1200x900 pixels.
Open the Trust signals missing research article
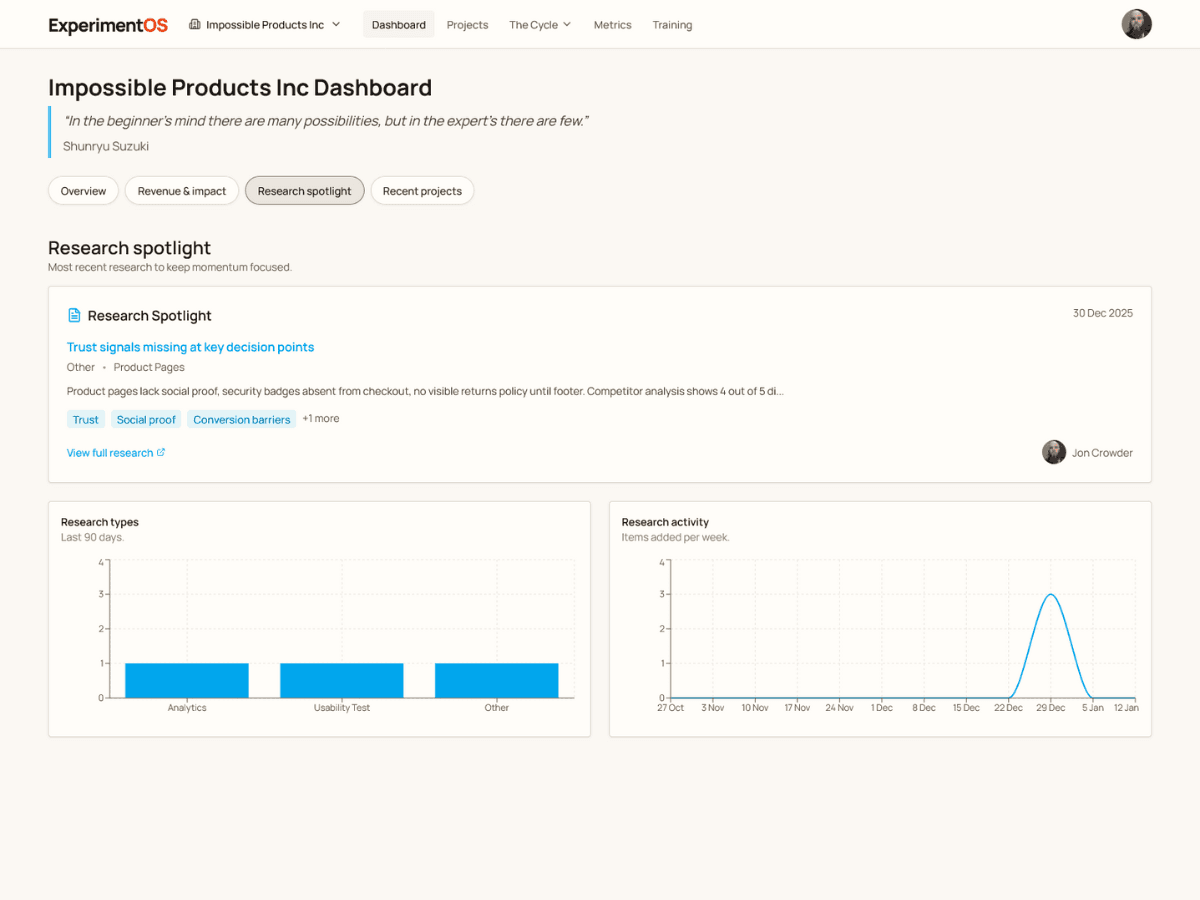190,346
